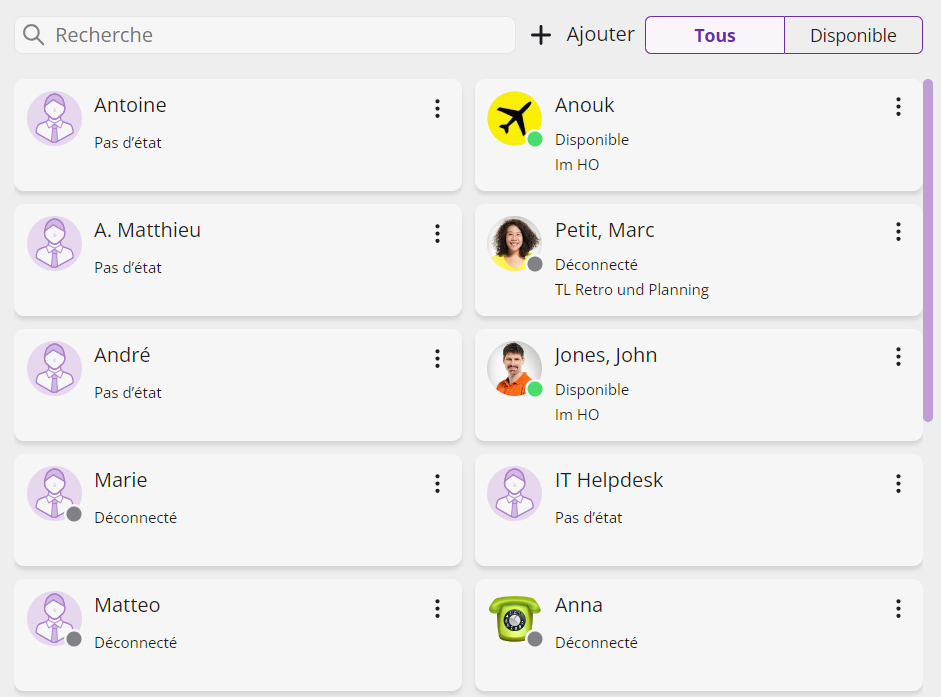941x697 pixels.
Task: Open kebab menu for Matteo
Action: [x=437, y=609]
